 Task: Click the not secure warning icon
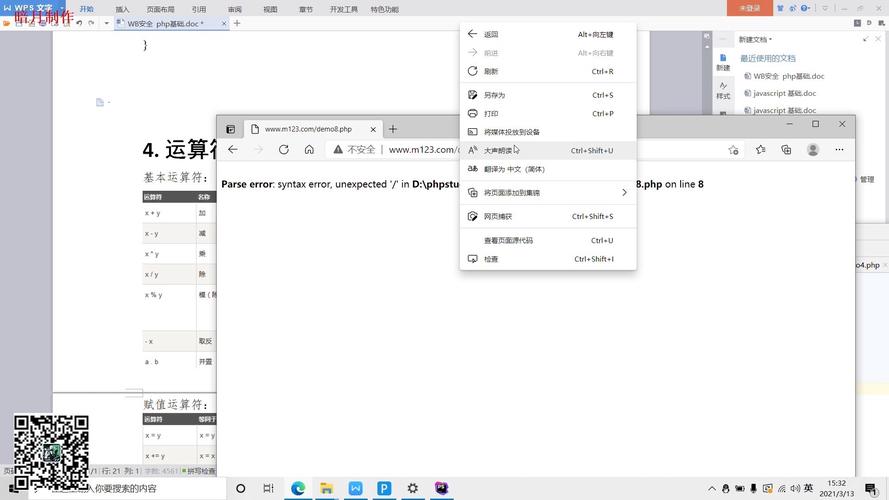338,150
